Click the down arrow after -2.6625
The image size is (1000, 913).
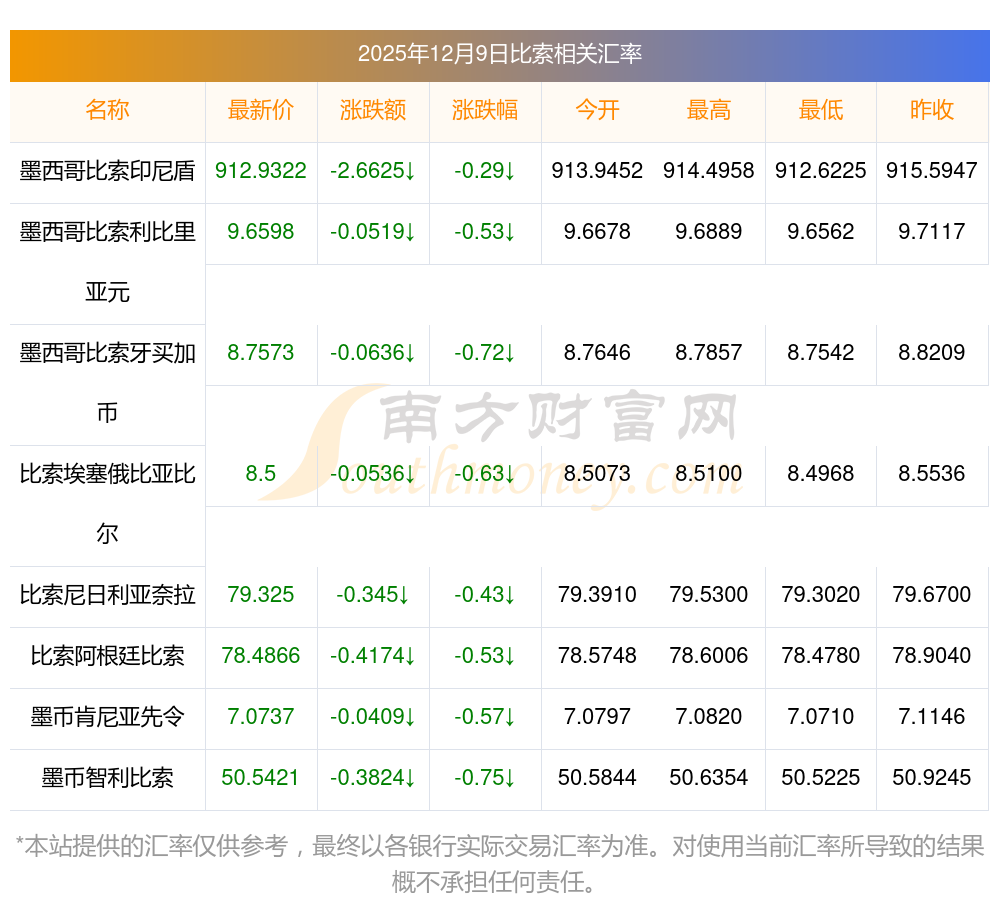410,172
